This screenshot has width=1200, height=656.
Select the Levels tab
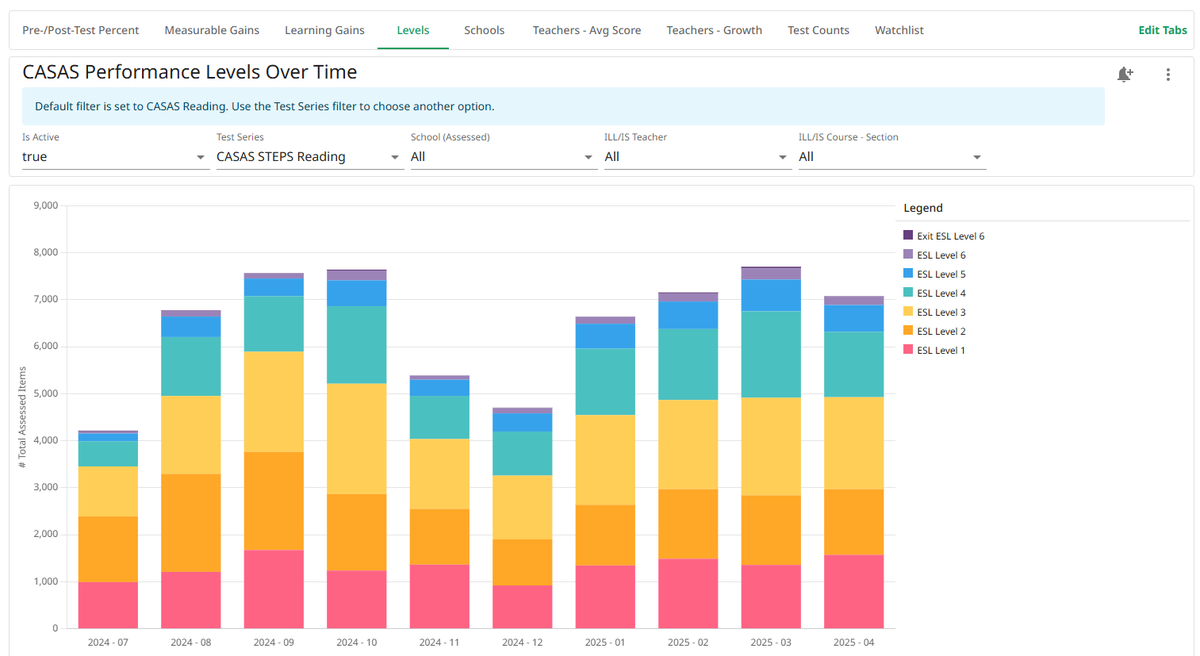pos(413,30)
